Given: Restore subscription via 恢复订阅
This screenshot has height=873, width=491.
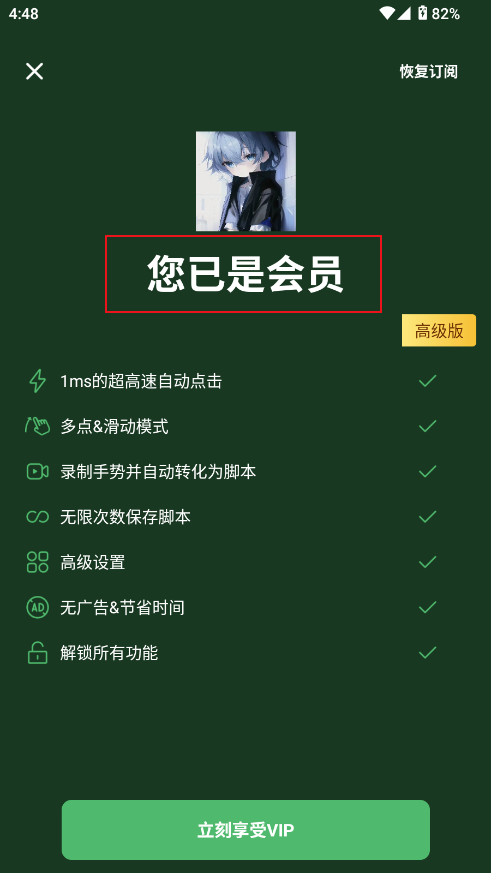Looking at the screenshot, I should [429, 72].
